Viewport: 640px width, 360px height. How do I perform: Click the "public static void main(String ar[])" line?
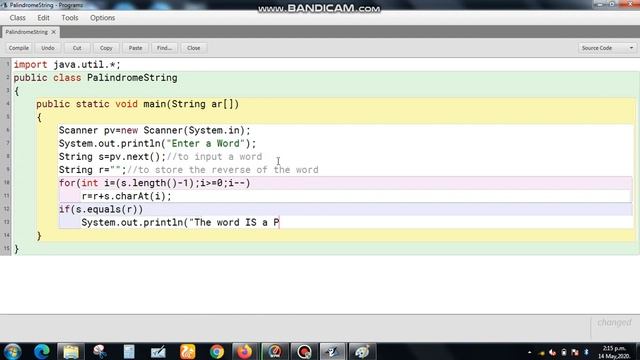(x=138, y=104)
